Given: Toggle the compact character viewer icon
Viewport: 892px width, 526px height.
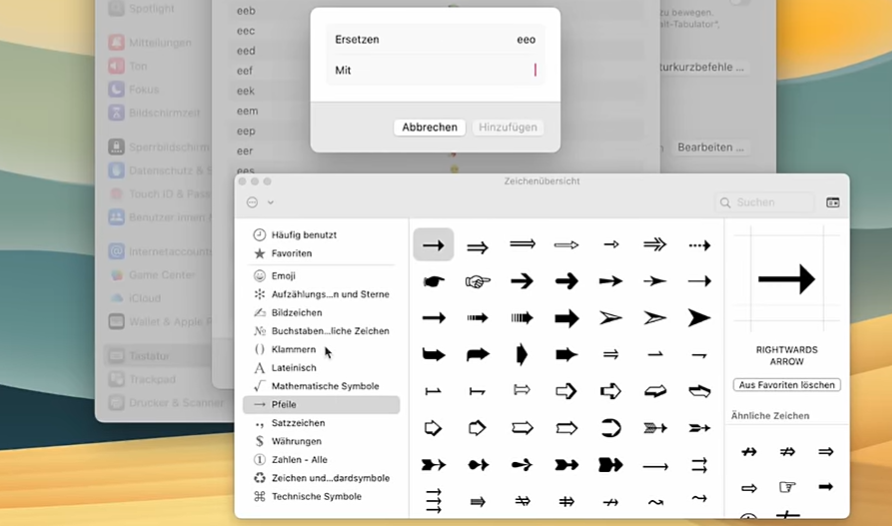Looking at the screenshot, I should pyautogui.click(x=832, y=202).
